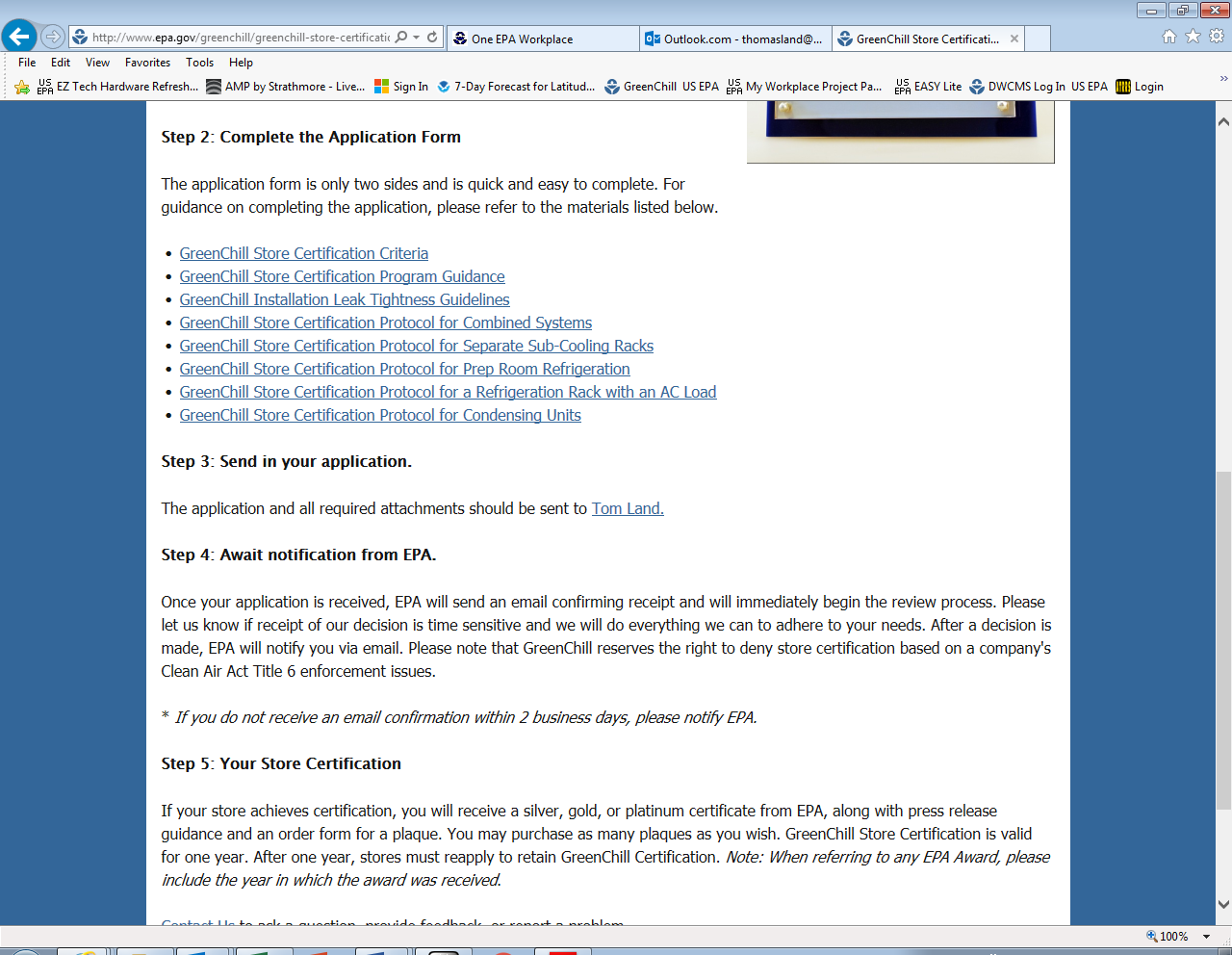Expand the favorites bar overflow chevron
Viewport: 1232px width, 955px height.
(1223, 79)
